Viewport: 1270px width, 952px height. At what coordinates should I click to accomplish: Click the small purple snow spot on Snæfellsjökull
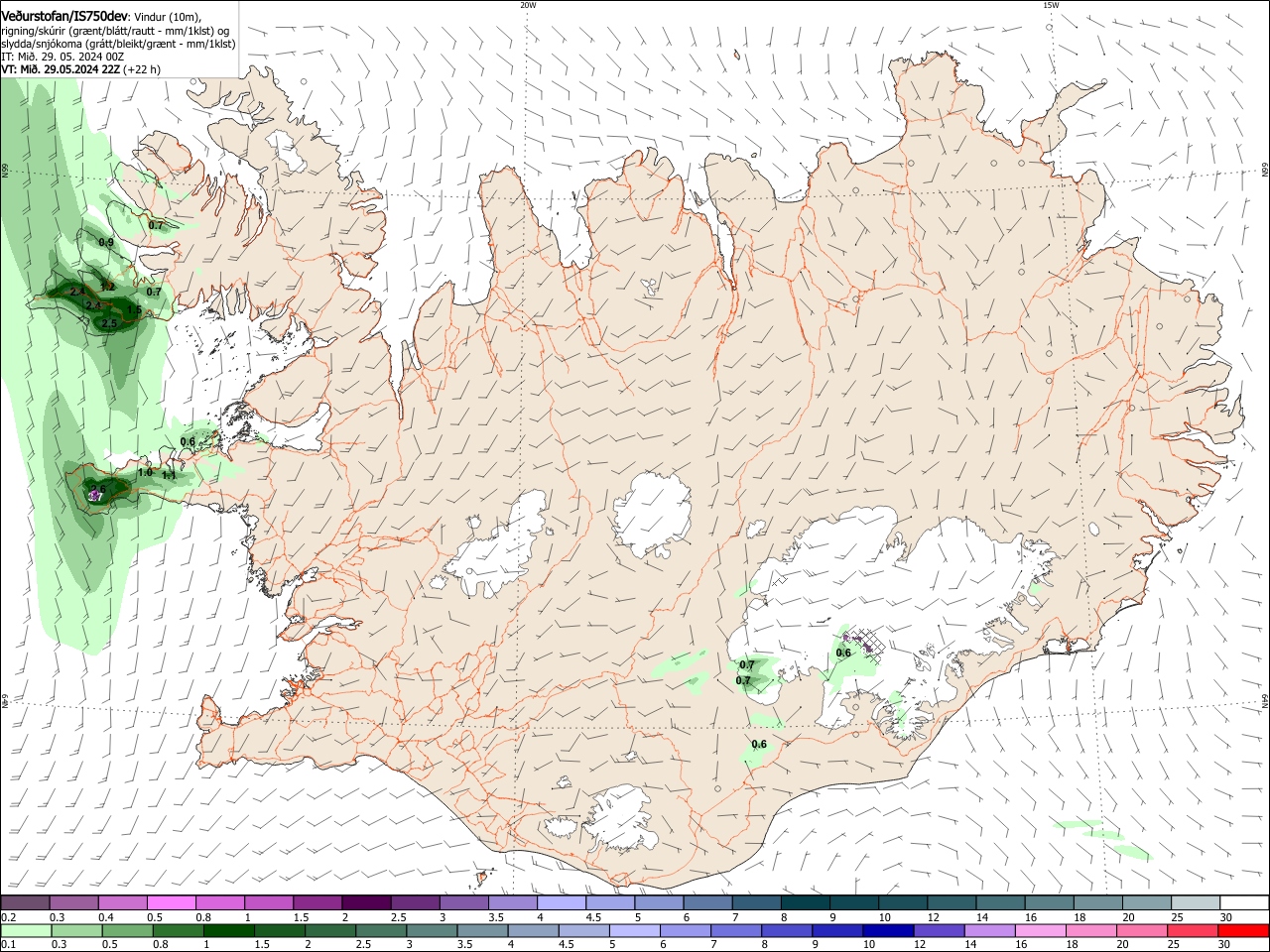[x=95, y=494]
